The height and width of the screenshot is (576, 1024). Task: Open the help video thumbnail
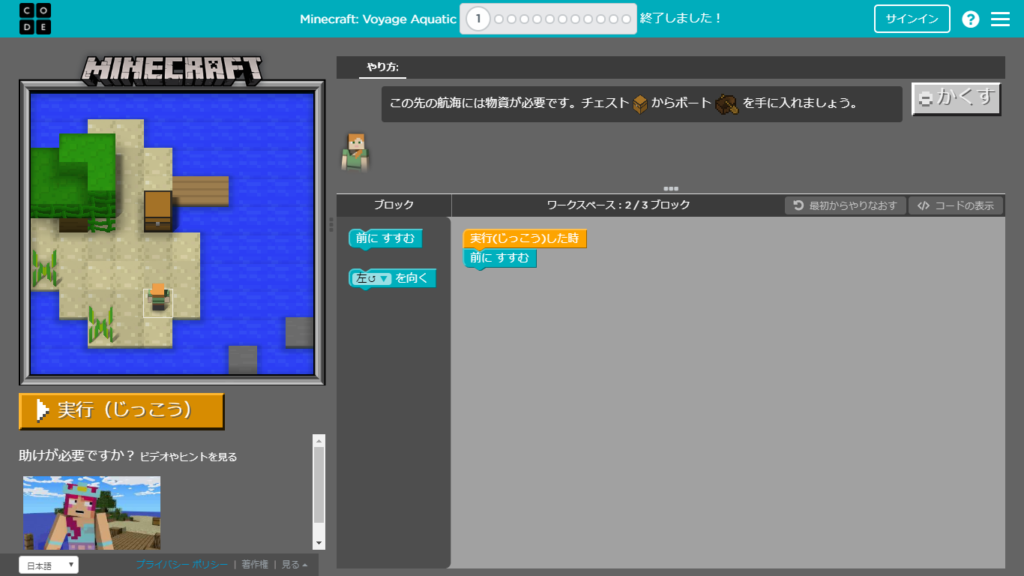pyautogui.click(x=91, y=513)
